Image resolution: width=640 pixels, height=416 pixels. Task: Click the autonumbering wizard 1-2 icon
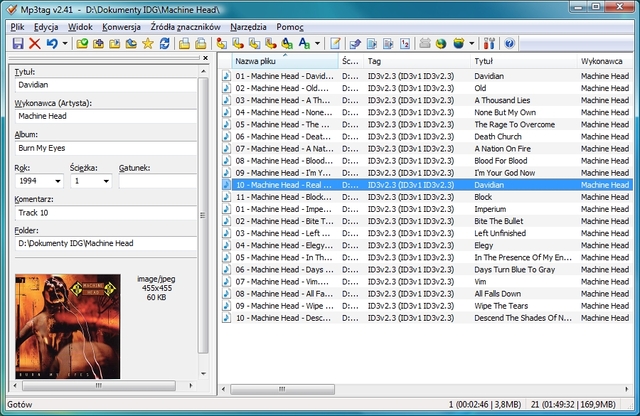pos(404,43)
